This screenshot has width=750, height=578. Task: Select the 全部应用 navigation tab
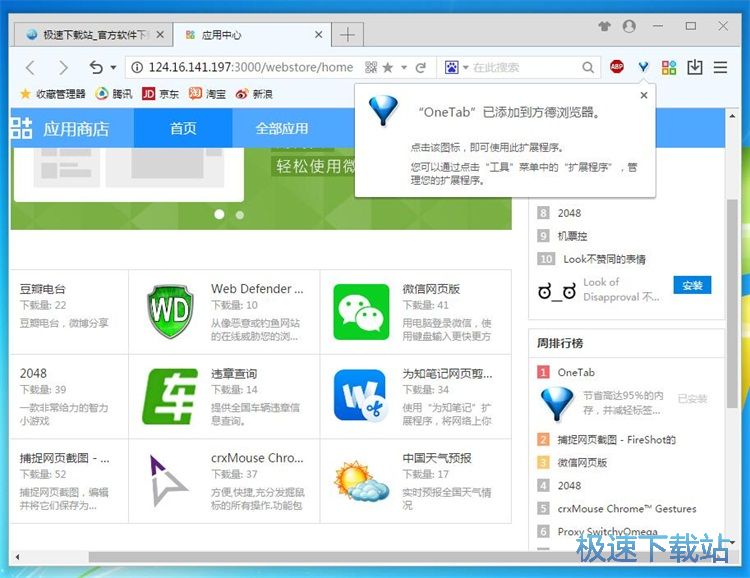click(282, 128)
